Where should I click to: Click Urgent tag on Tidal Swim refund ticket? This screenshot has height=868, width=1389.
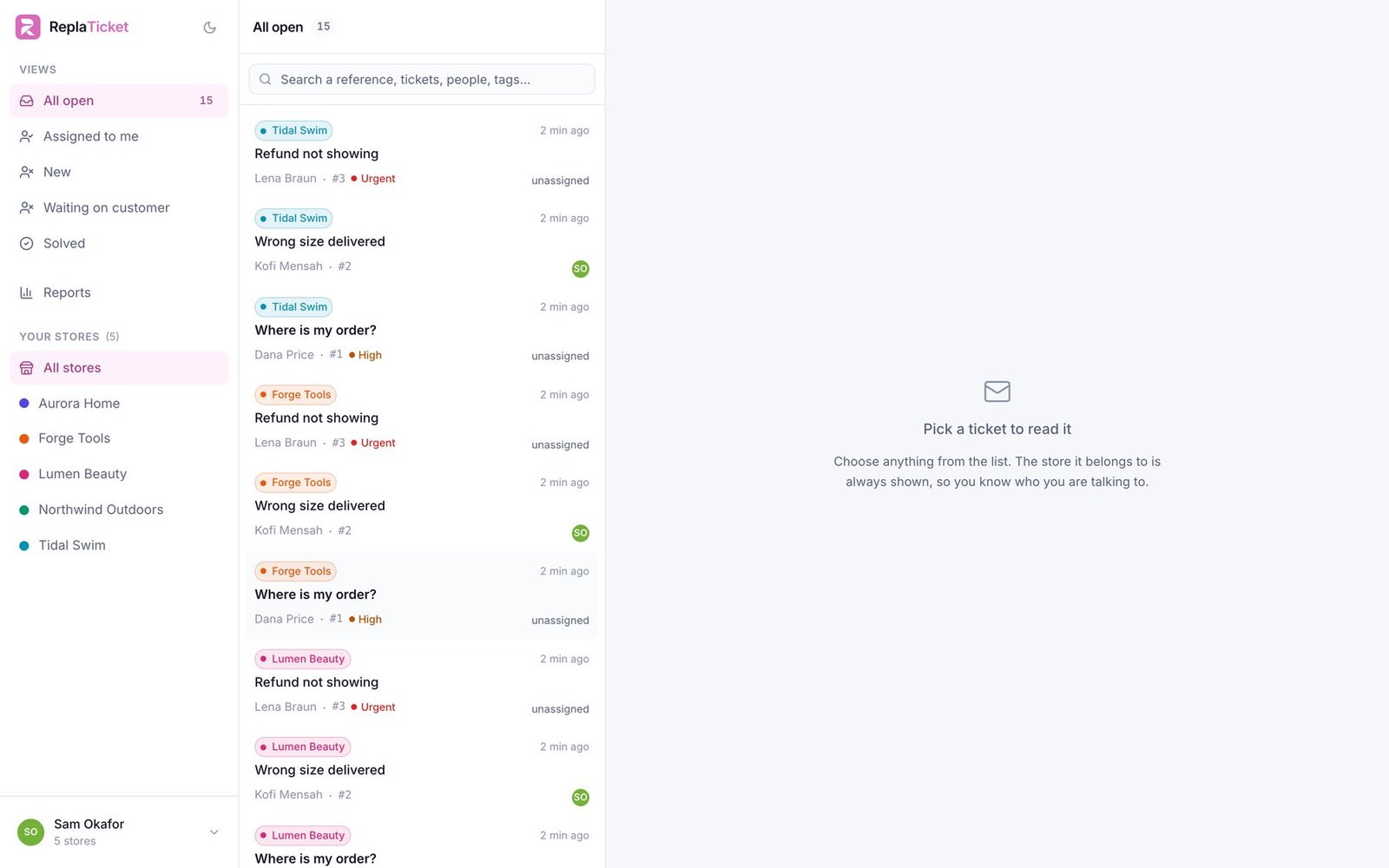click(373, 179)
